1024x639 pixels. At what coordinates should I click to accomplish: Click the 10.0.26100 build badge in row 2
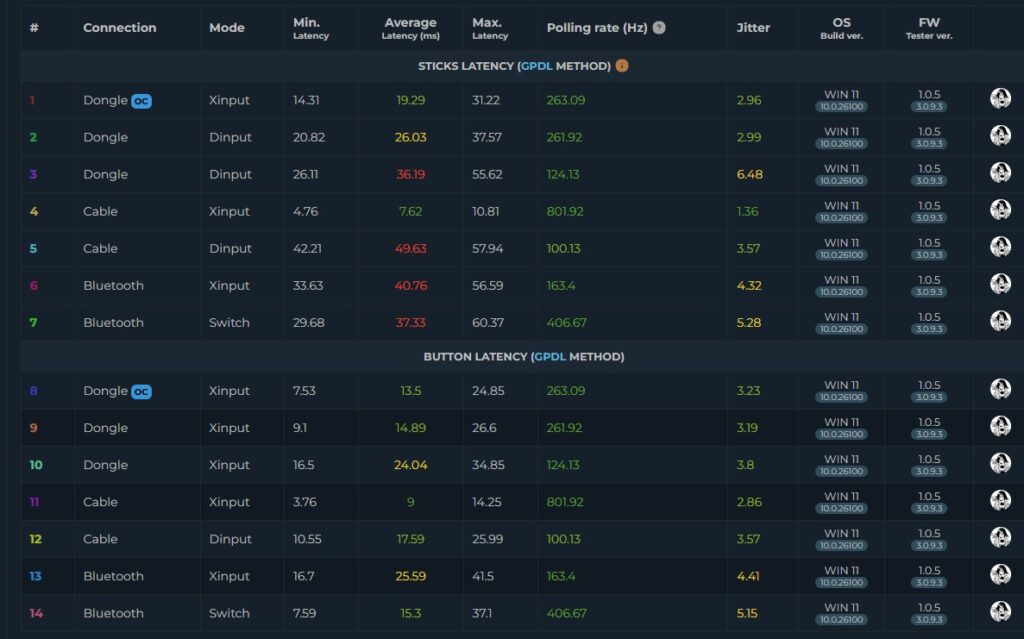[841, 144]
